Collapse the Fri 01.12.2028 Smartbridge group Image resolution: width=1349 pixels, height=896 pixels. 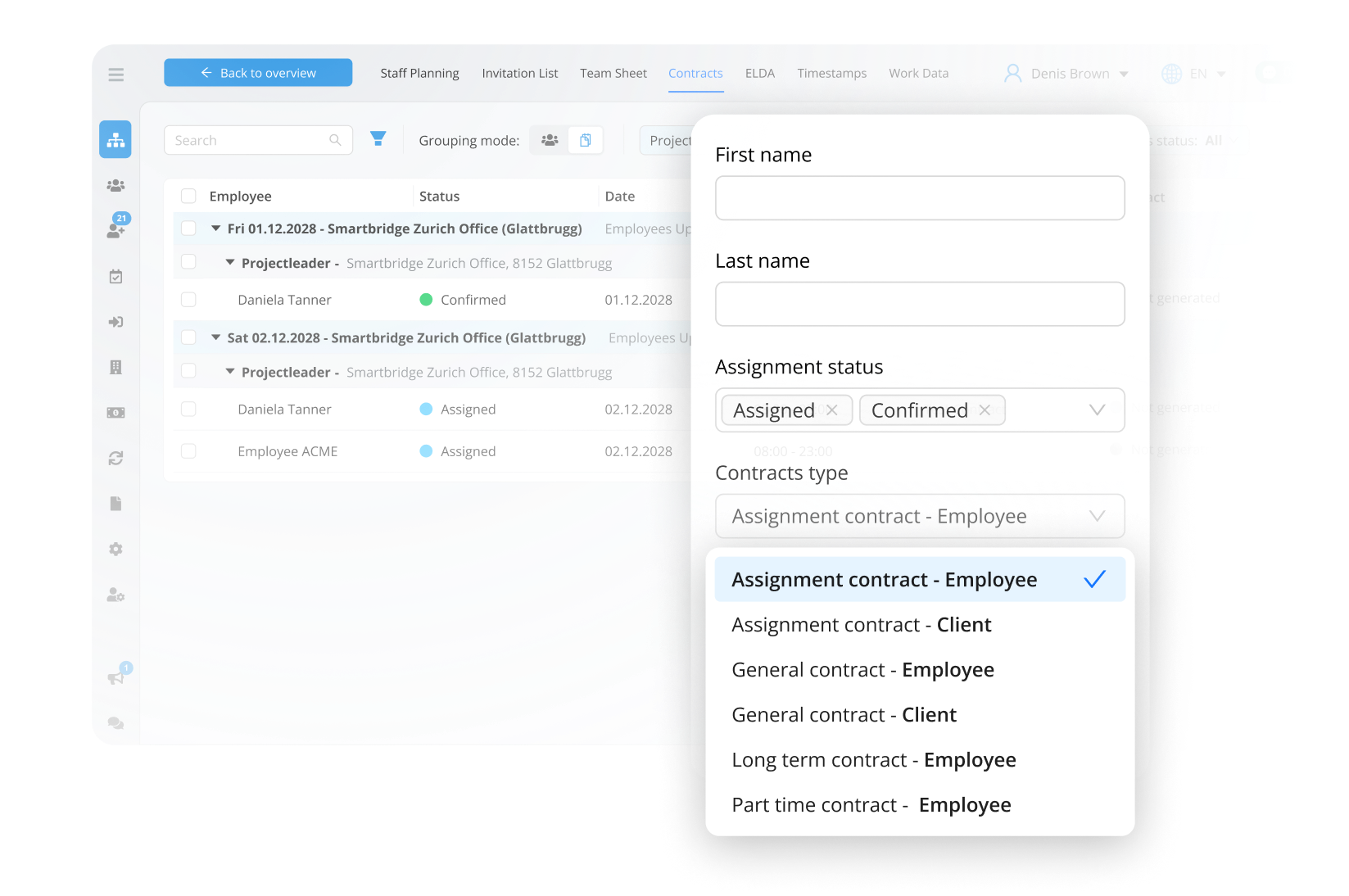pos(215,229)
